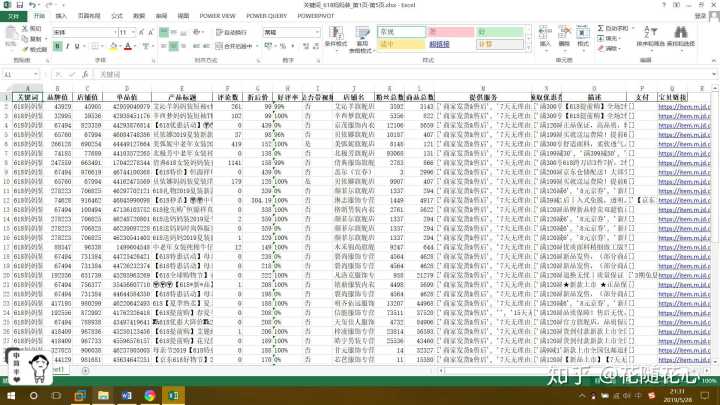Click the AutoSum sigma icon

point(601,28)
